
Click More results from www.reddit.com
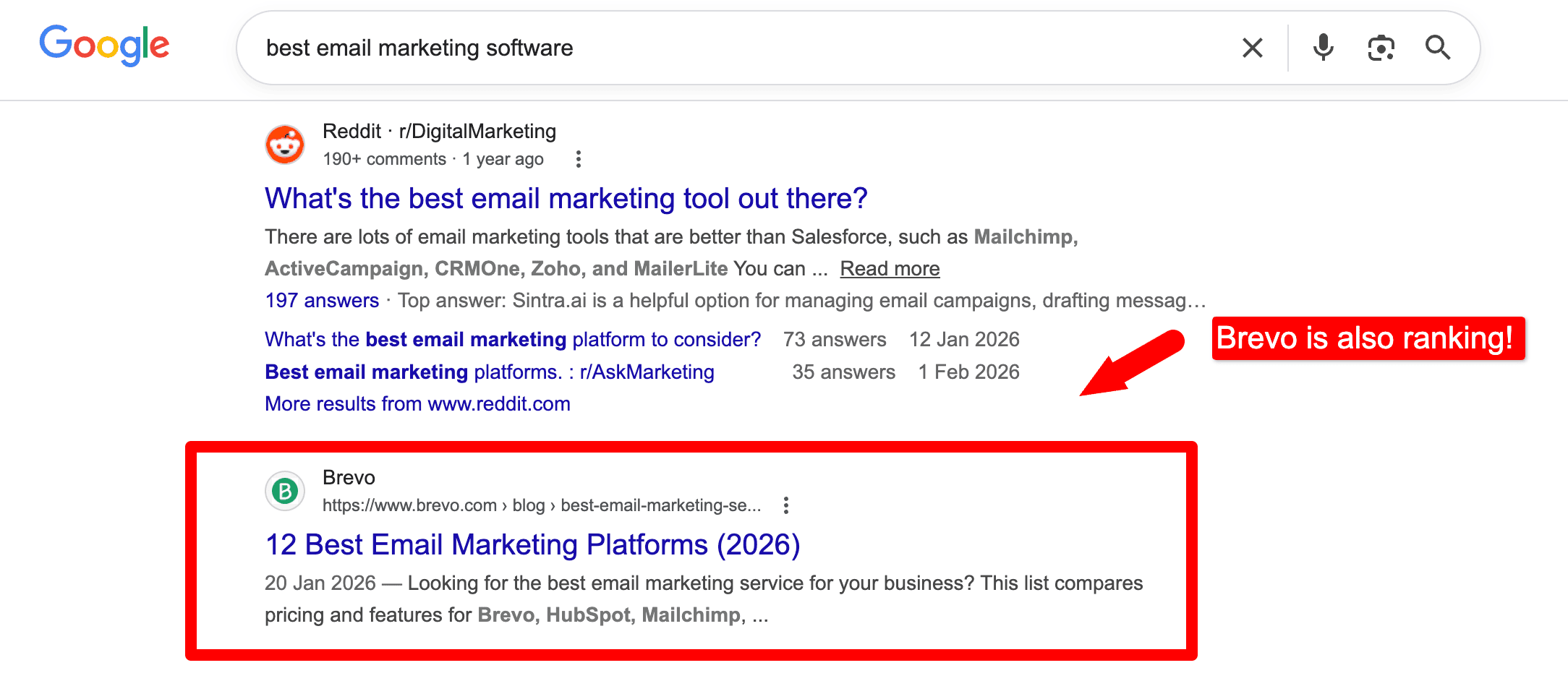point(417,404)
